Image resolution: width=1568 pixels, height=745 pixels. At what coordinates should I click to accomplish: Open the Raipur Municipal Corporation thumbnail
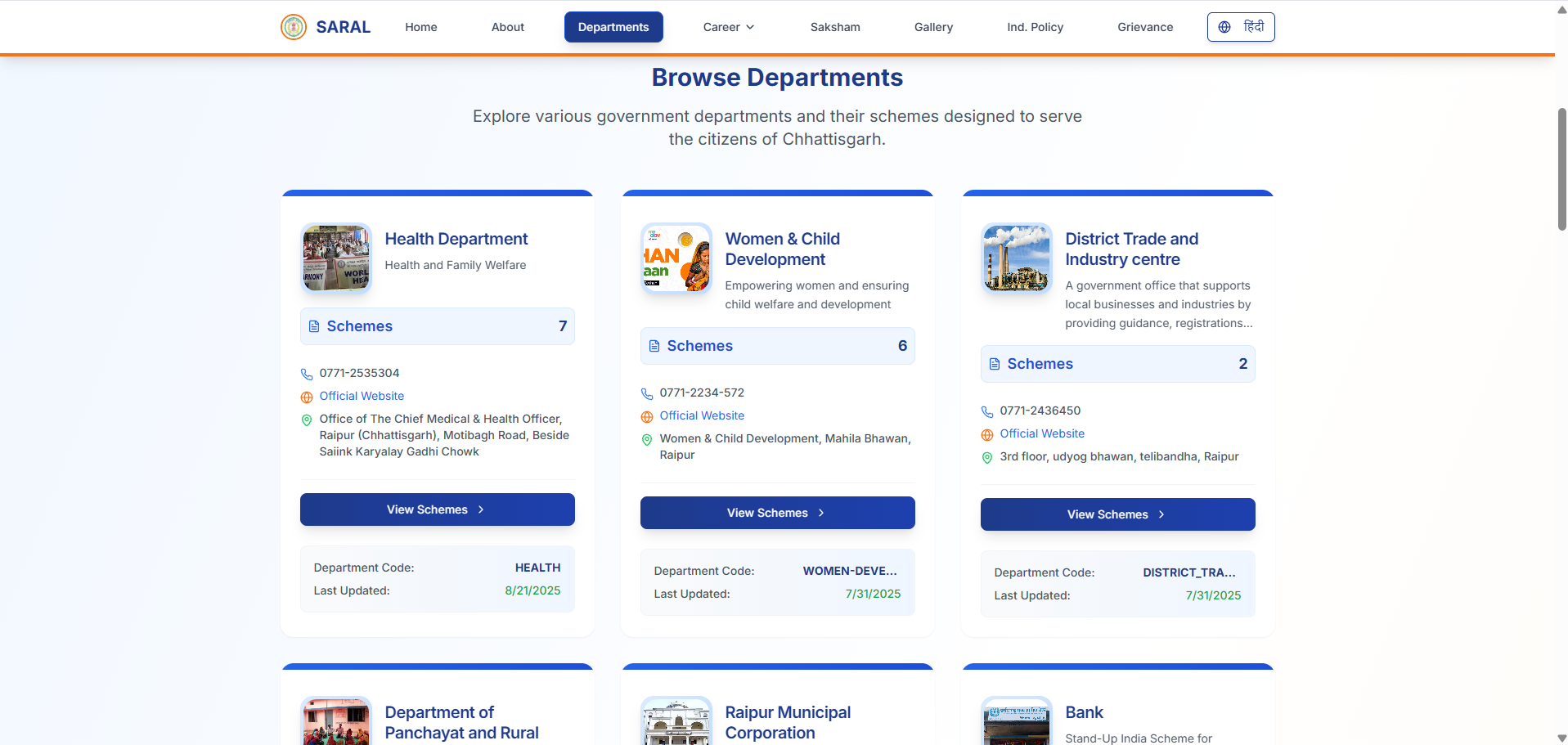[676, 720]
